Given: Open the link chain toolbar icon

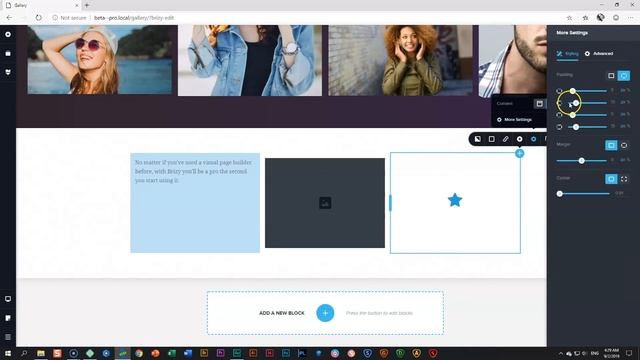Looking at the screenshot, I should (x=505, y=139).
